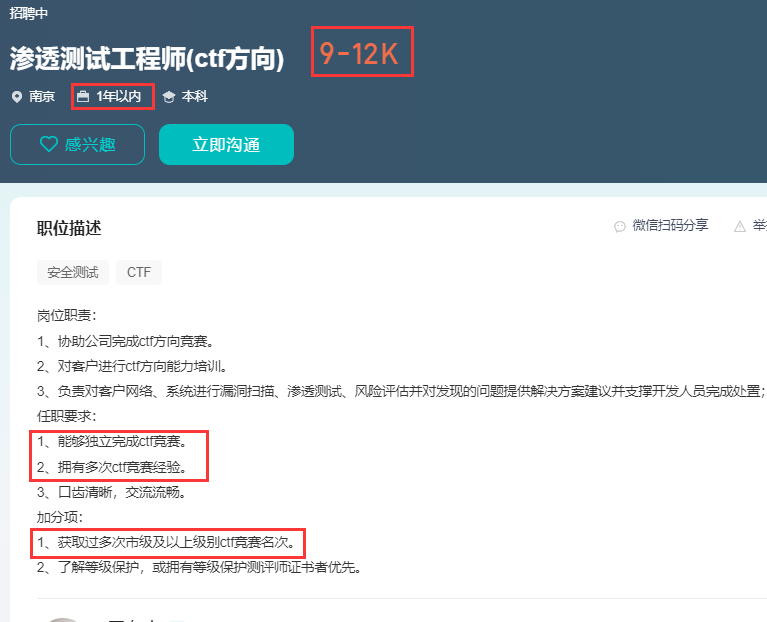Click the line 口齿清晰，交流流畅
Viewport: 767px width, 622px height.
click(112, 492)
